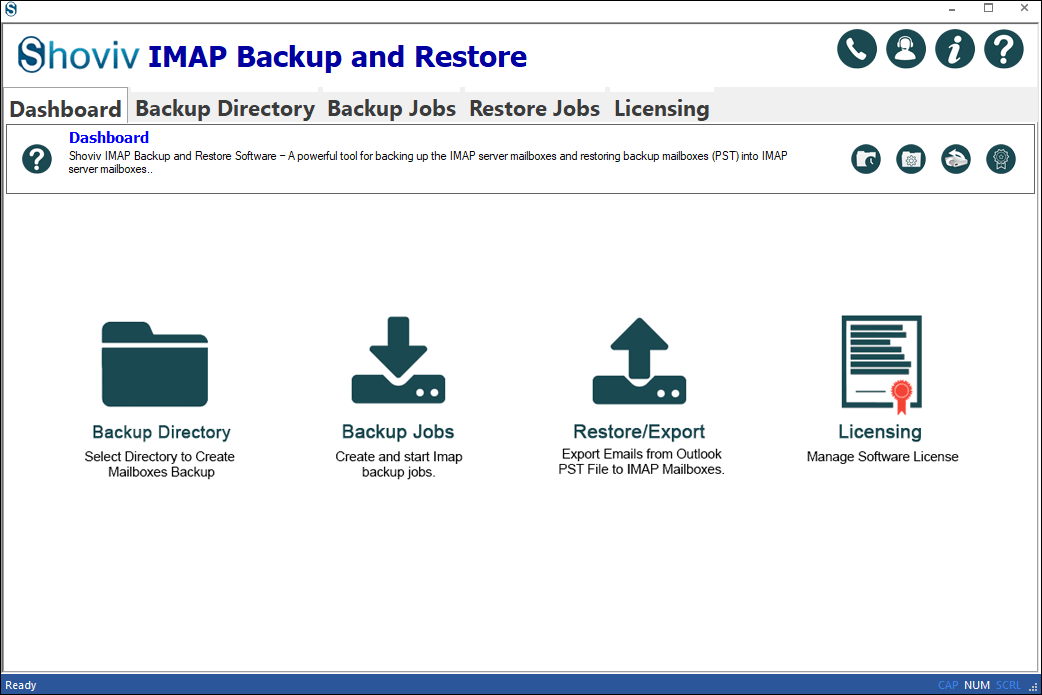Open the Backup Directory tab

pos(225,108)
